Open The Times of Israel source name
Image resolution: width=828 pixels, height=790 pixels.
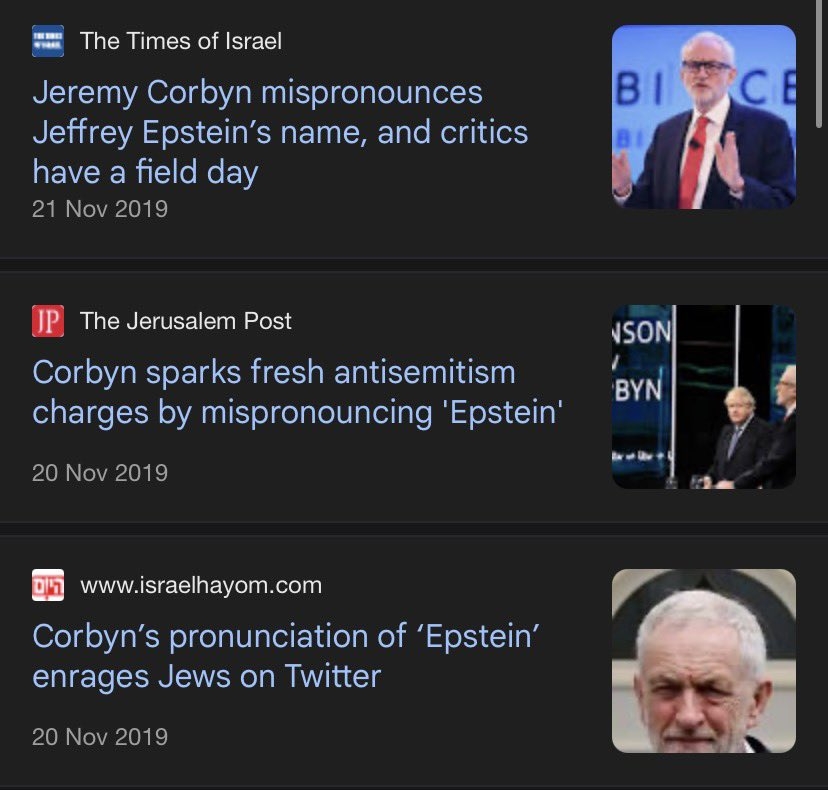[180, 41]
